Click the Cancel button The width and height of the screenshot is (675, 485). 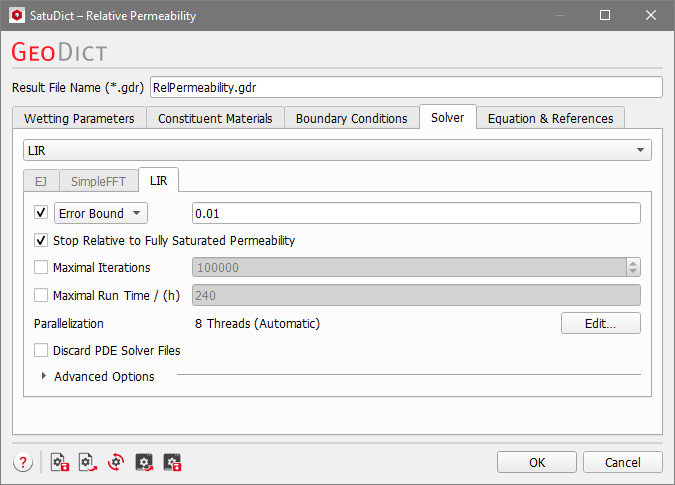[x=622, y=462]
